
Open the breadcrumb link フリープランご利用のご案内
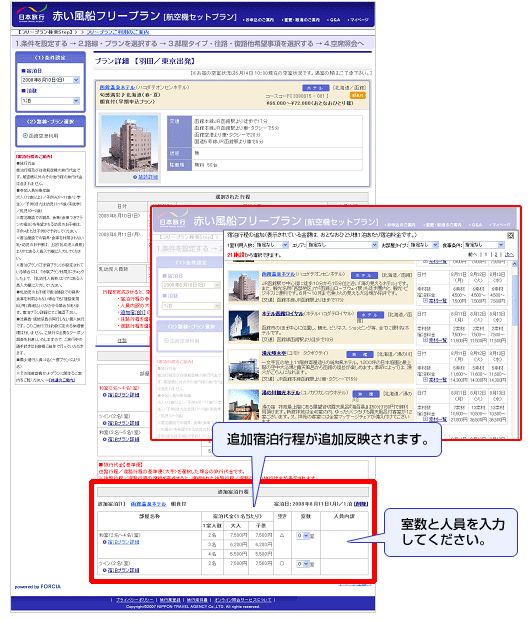(x=118, y=32)
